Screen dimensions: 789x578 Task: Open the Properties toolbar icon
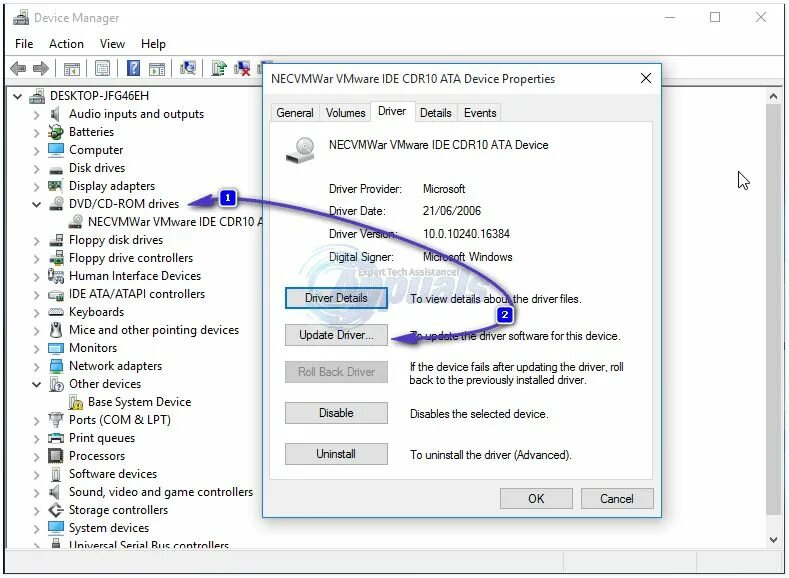tap(102, 68)
